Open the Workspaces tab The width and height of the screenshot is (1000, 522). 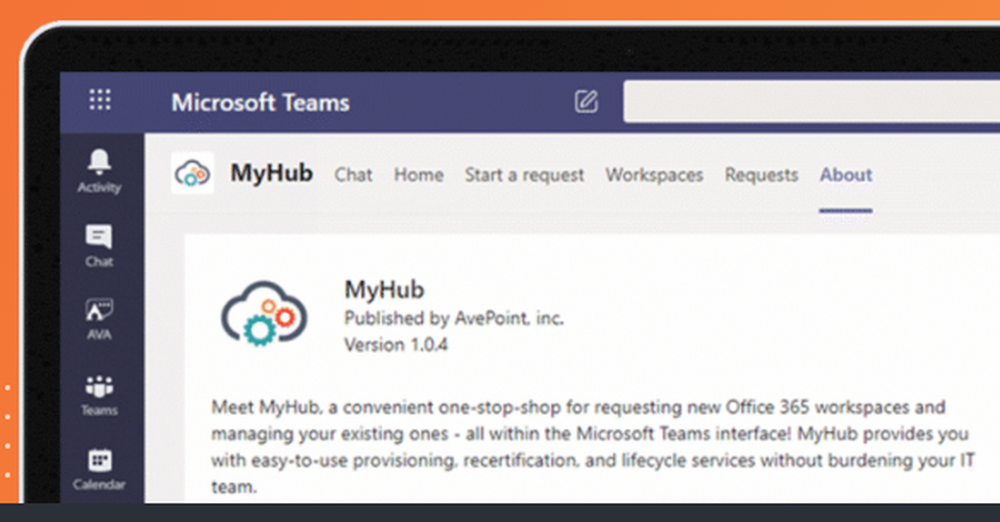[654, 175]
